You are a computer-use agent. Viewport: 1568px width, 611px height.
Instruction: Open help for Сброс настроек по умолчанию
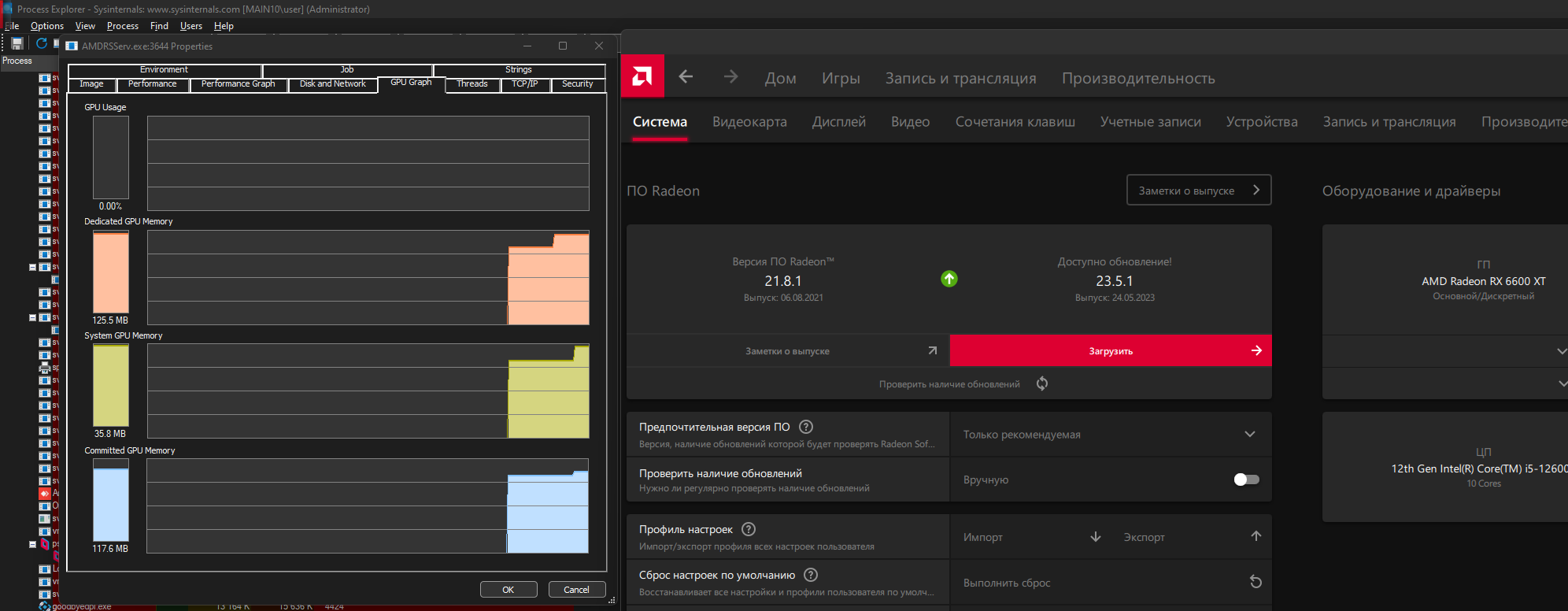click(x=811, y=575)
